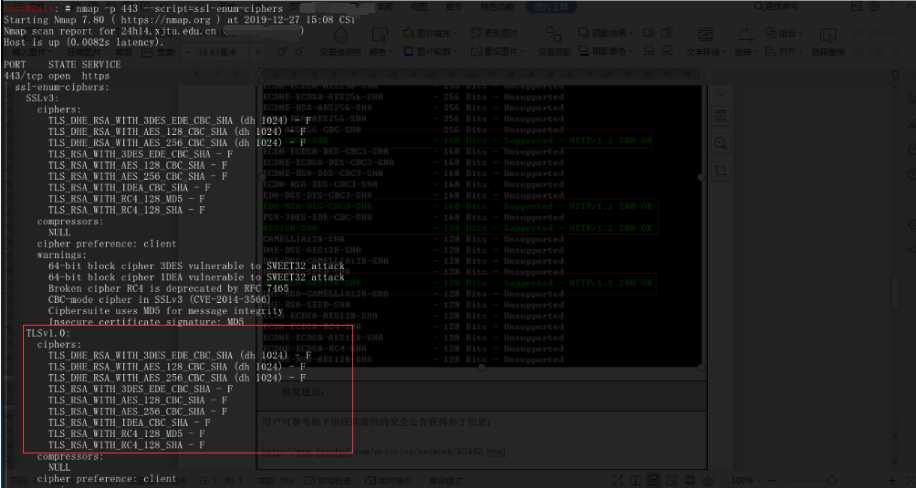Adjust the zoom slider in document status bar

(830, 480)
